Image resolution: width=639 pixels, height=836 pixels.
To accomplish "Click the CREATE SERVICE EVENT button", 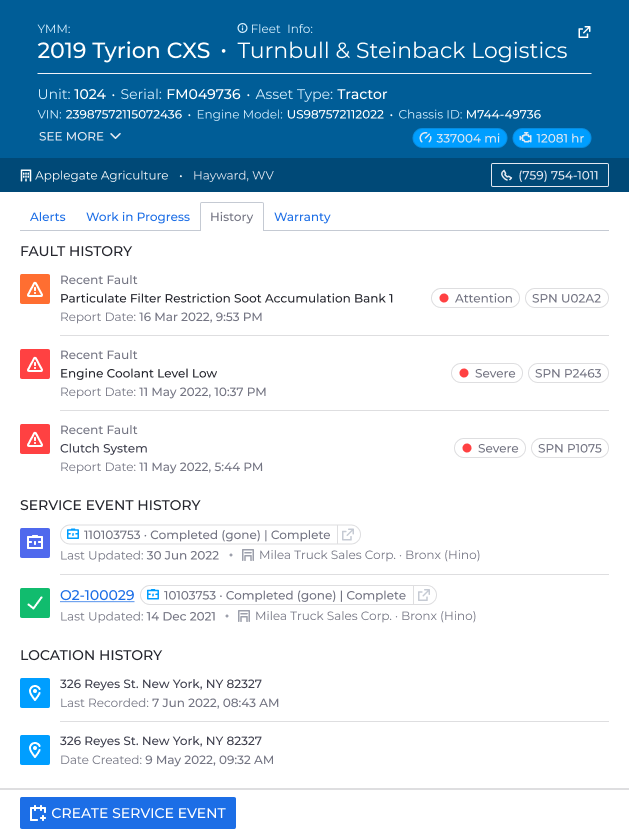I will click(128, 813).
